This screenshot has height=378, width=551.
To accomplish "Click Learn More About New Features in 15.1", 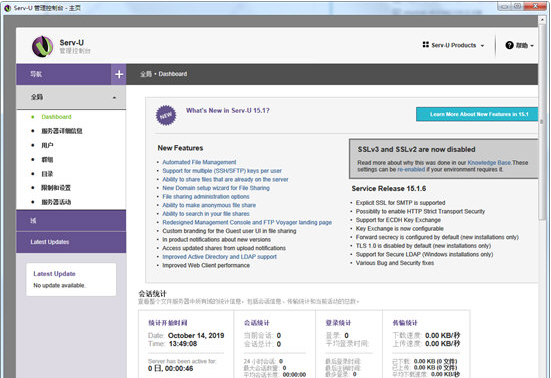I will 477,114.
